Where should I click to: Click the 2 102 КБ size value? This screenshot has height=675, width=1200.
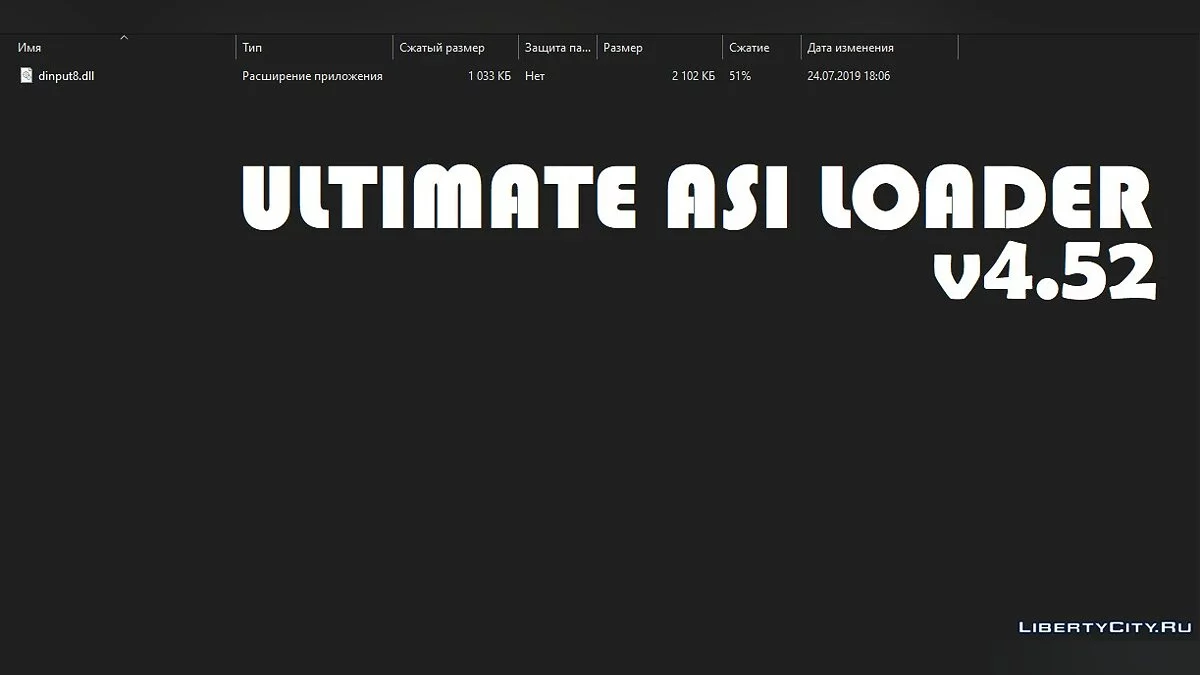[693, 76]
